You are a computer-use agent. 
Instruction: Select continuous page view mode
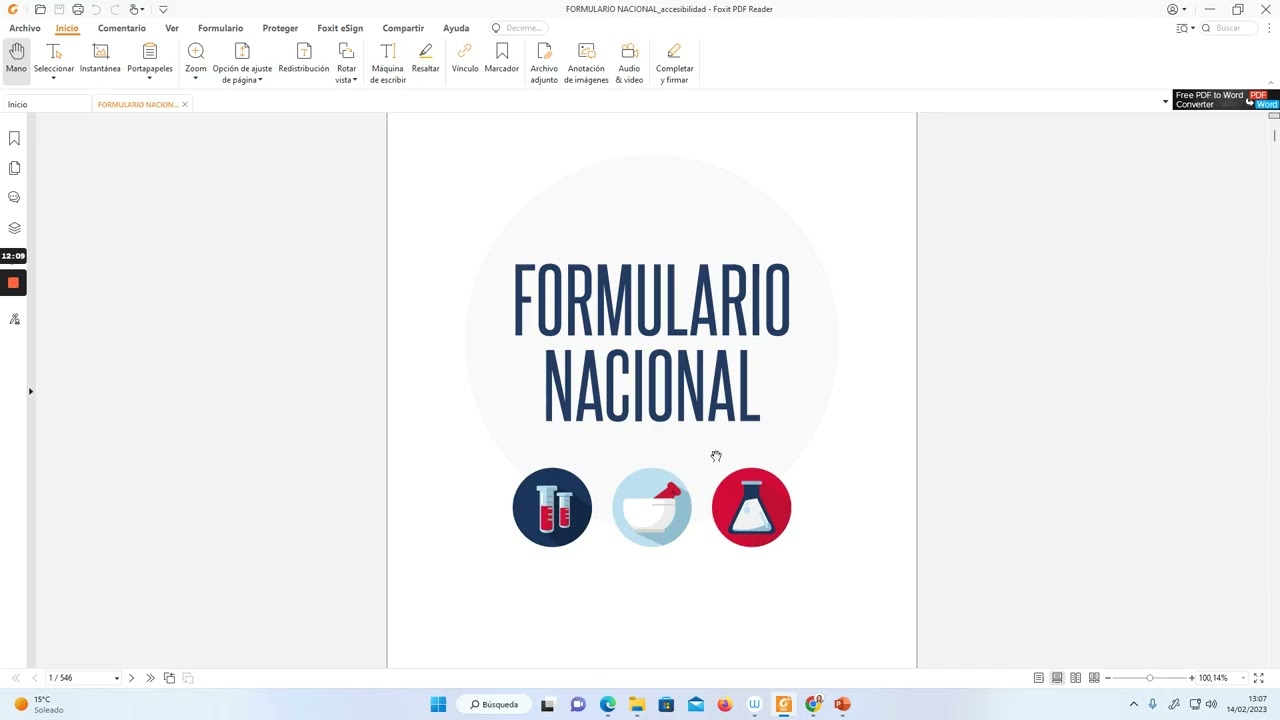1057,678
